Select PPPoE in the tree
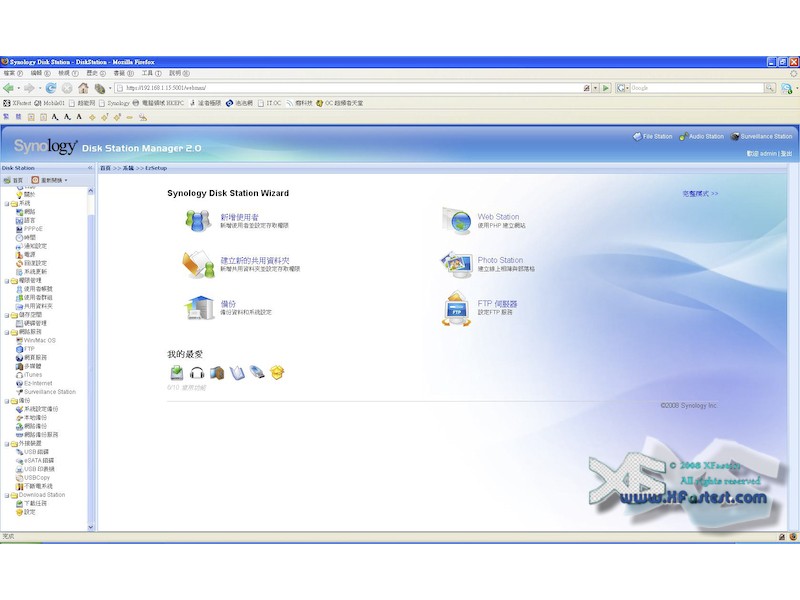The image size is (800, 600). [30, 229]
